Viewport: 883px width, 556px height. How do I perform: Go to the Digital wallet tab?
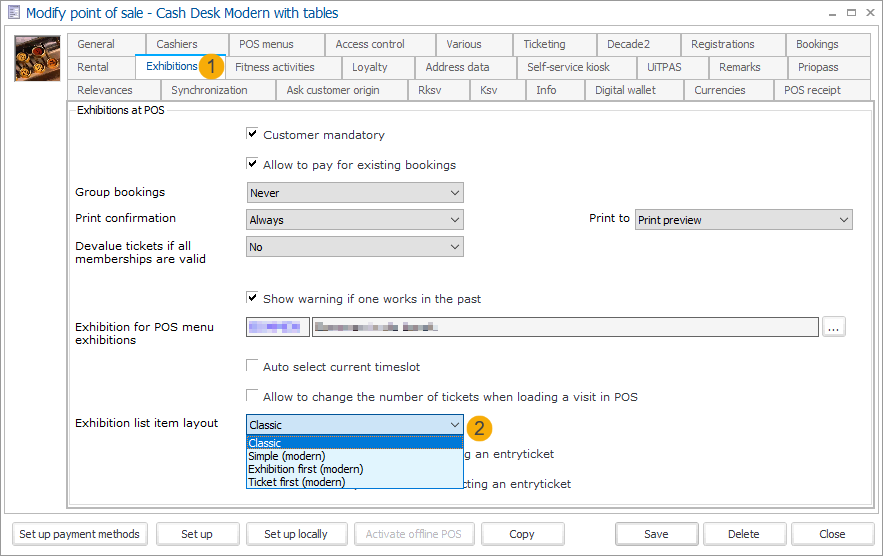628,90
